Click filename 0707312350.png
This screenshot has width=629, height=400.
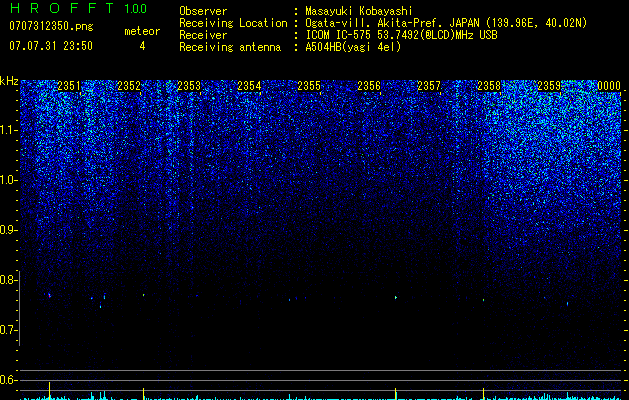51,26
